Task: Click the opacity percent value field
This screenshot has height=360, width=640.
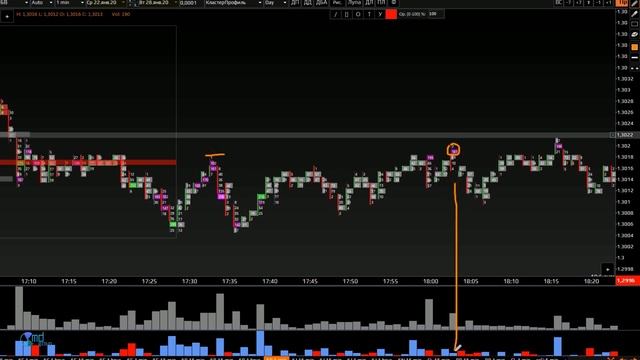Action: (435, 14)
